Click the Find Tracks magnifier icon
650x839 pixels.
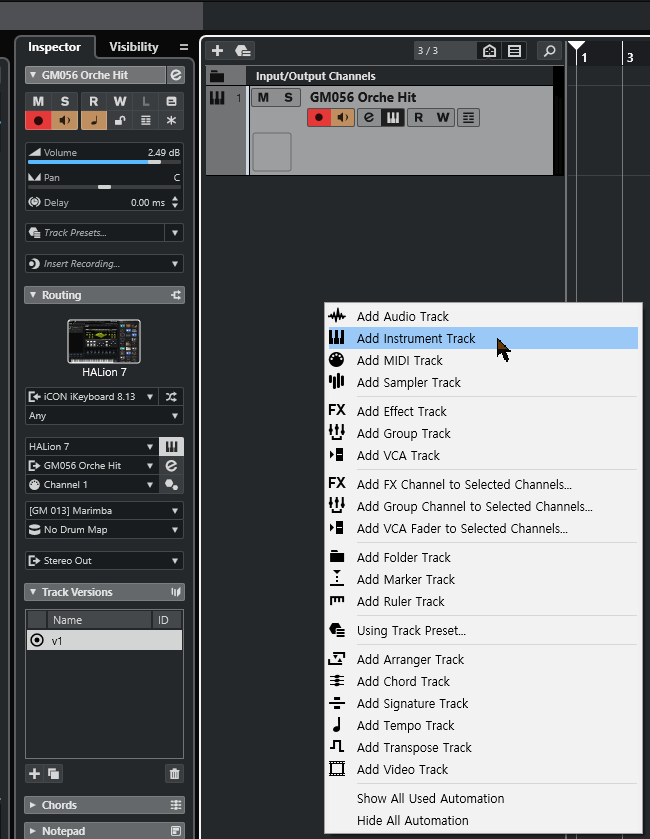[x=549, y=51]
